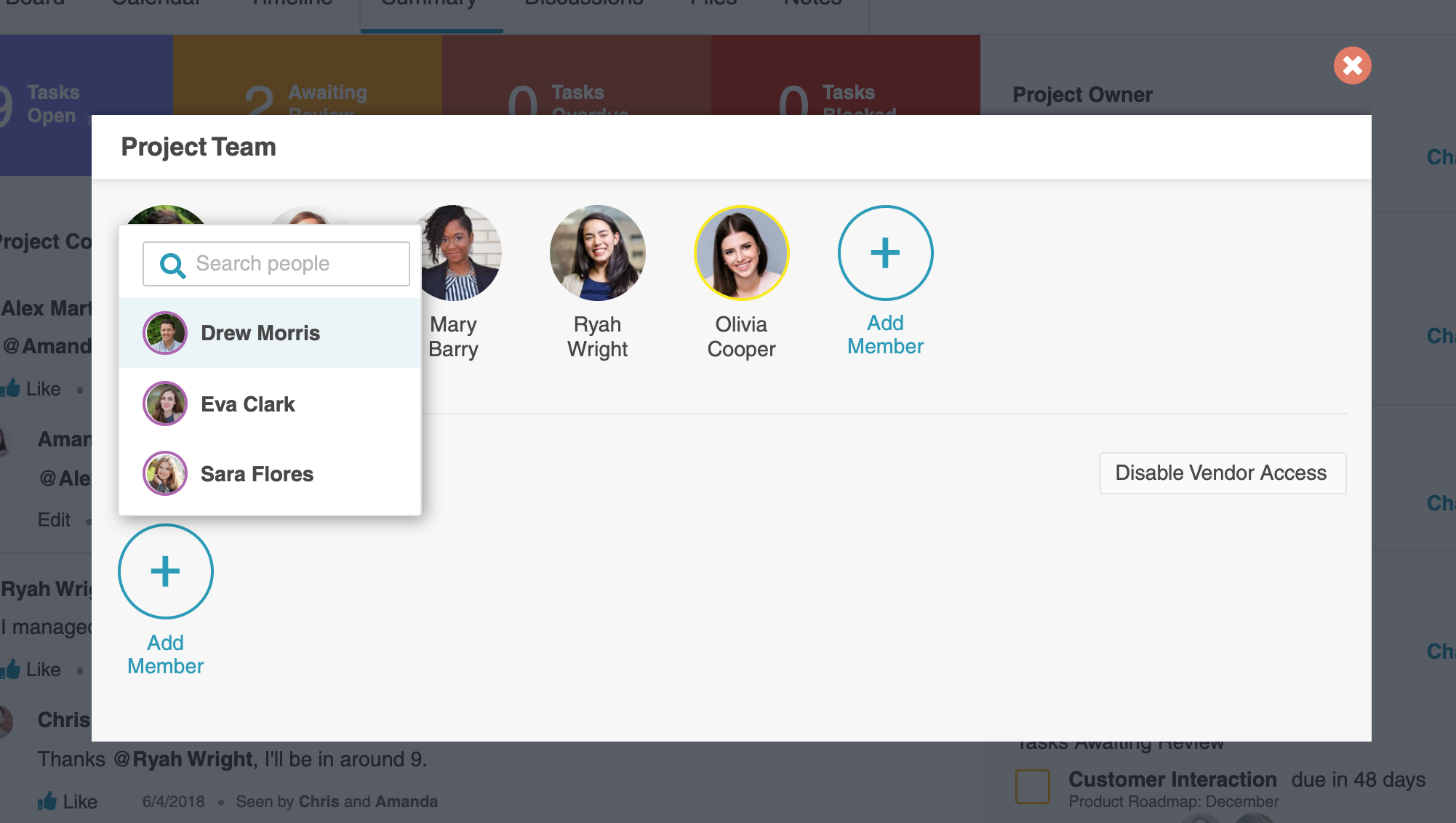Click the search magnifier icon
The image size is (1456, 823).
point(172,265)
